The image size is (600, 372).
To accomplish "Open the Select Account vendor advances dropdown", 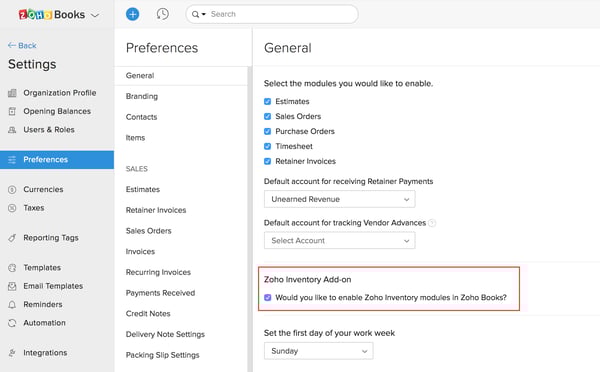I will pos(339,241).
